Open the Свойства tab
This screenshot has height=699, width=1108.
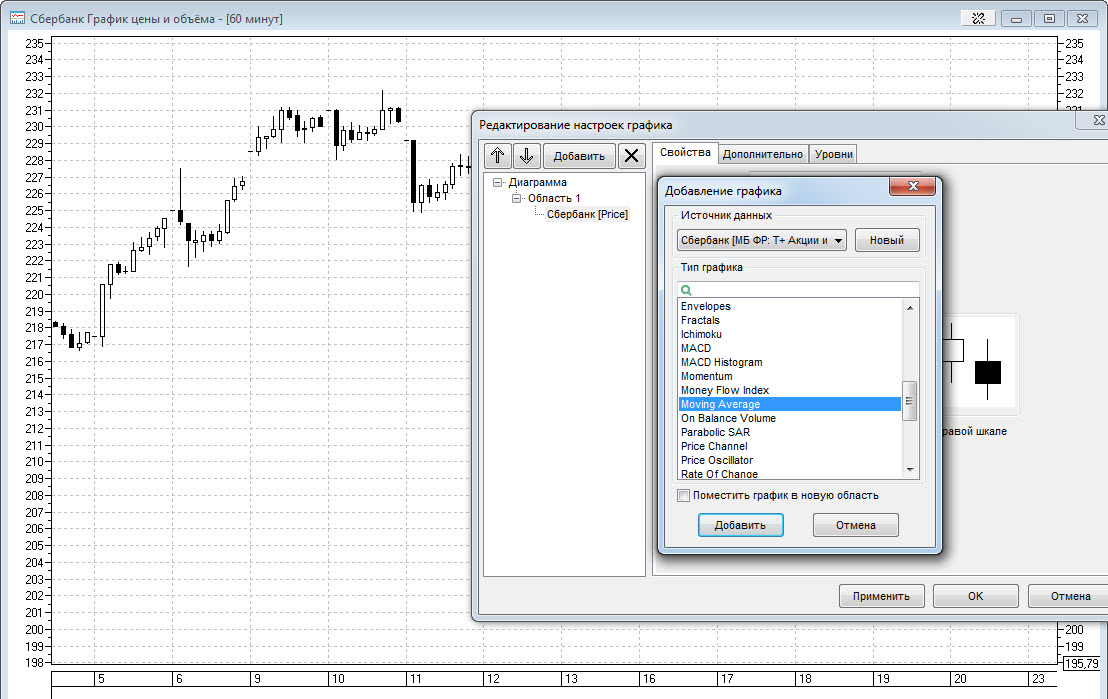[x=685, y=153]
